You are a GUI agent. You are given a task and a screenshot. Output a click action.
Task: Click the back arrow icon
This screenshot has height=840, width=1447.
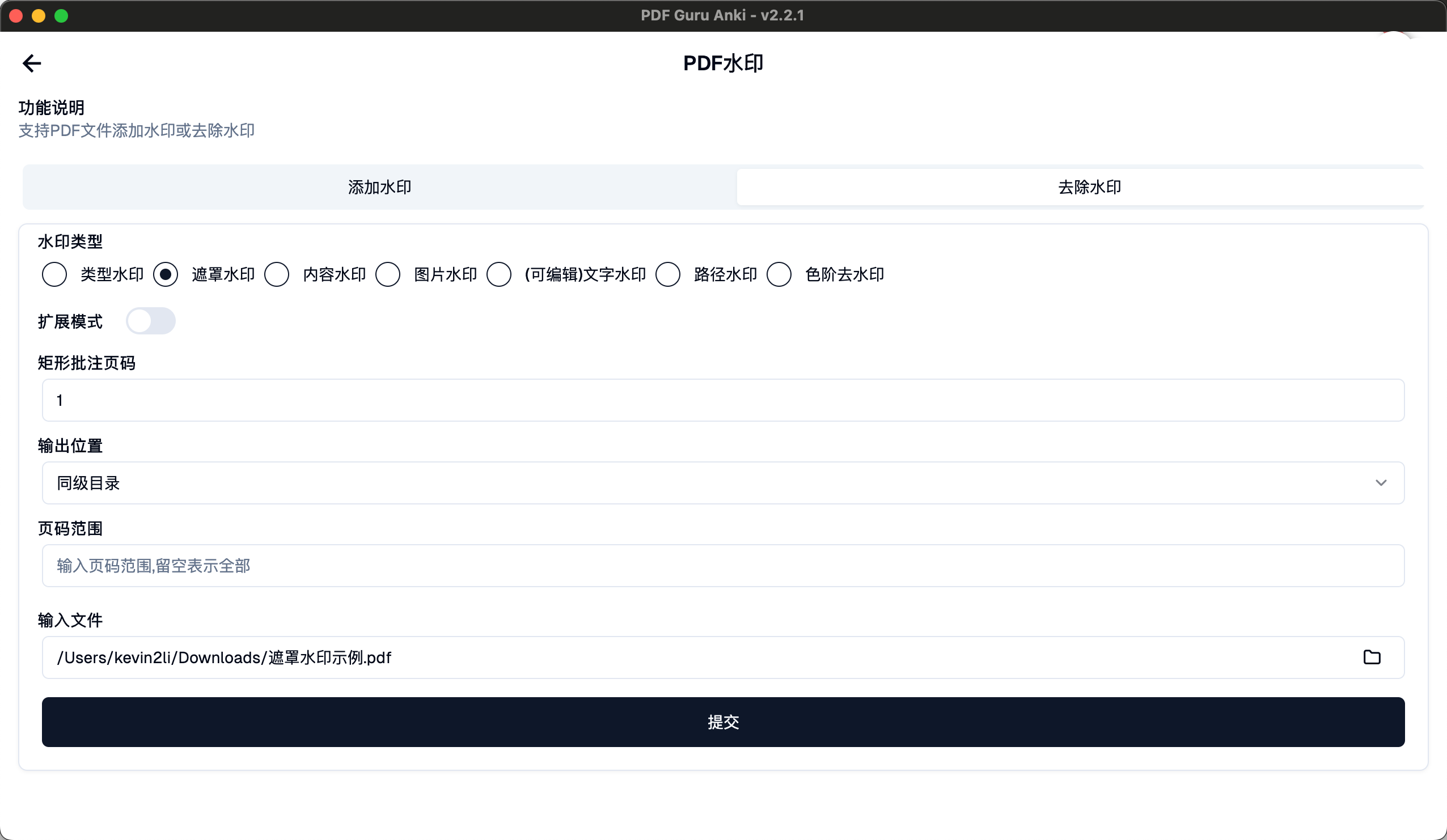click(32, 63)
